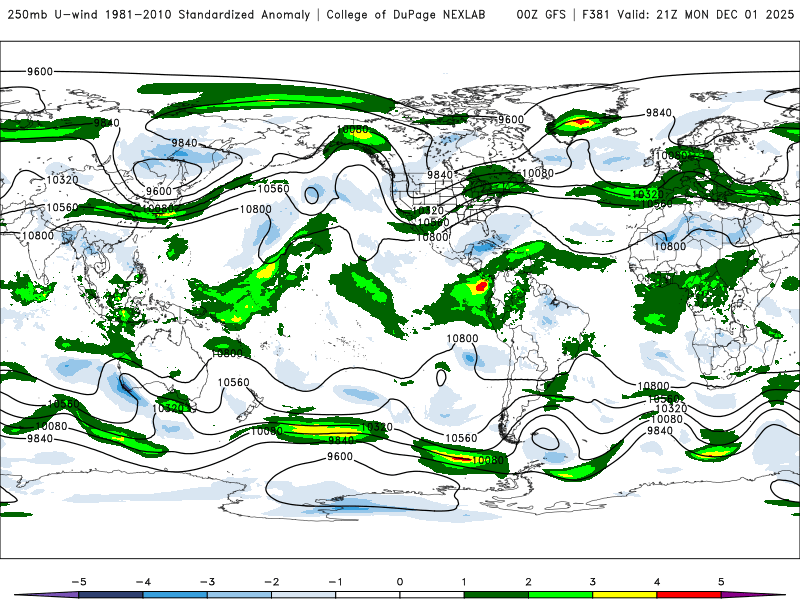This screenshot has width=800, height=600.
Task: Click the '-1' colorbar tick label
Action: click(335, 582)
